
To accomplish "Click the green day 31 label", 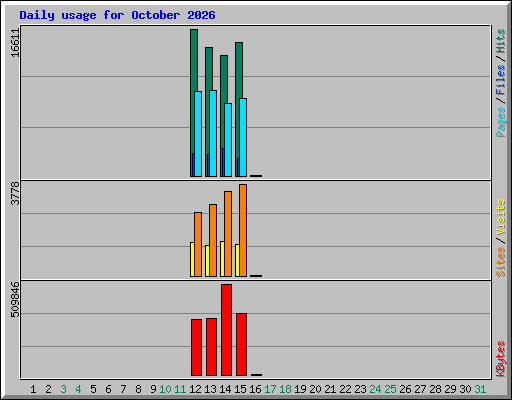I will click(480, 389).
